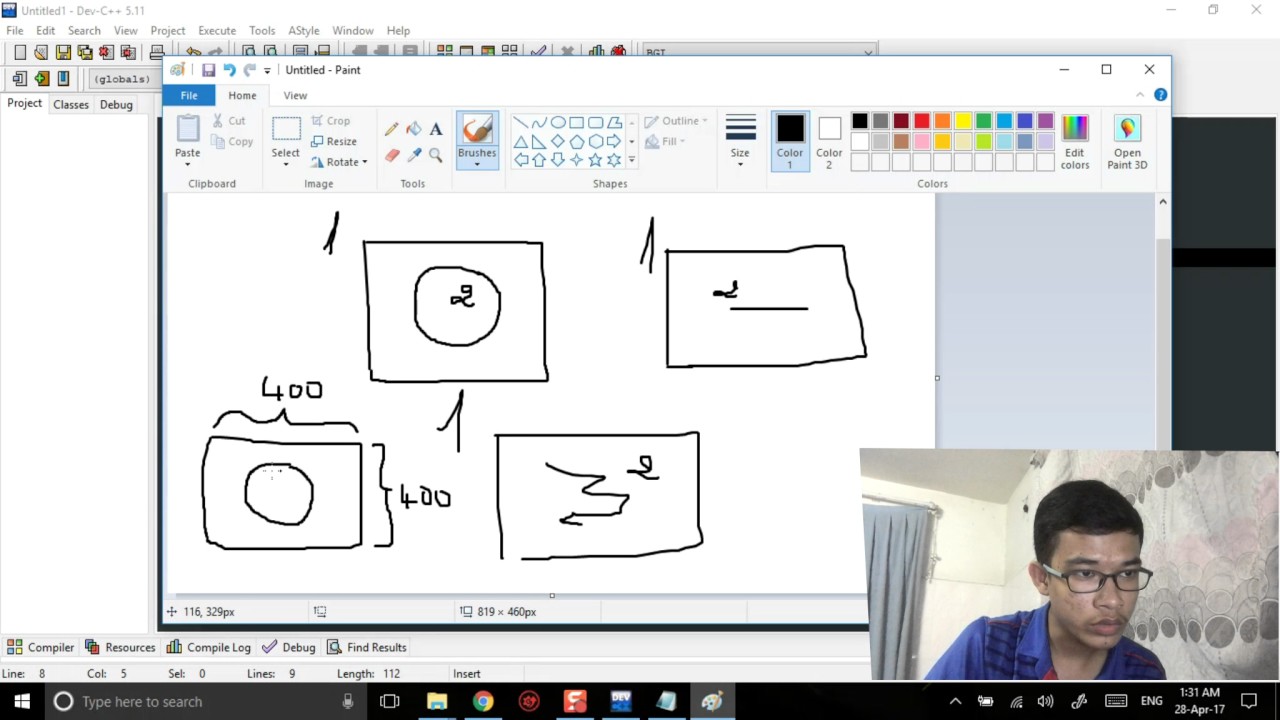
Task: Select the Eraser tool
Action: [391, 155]
